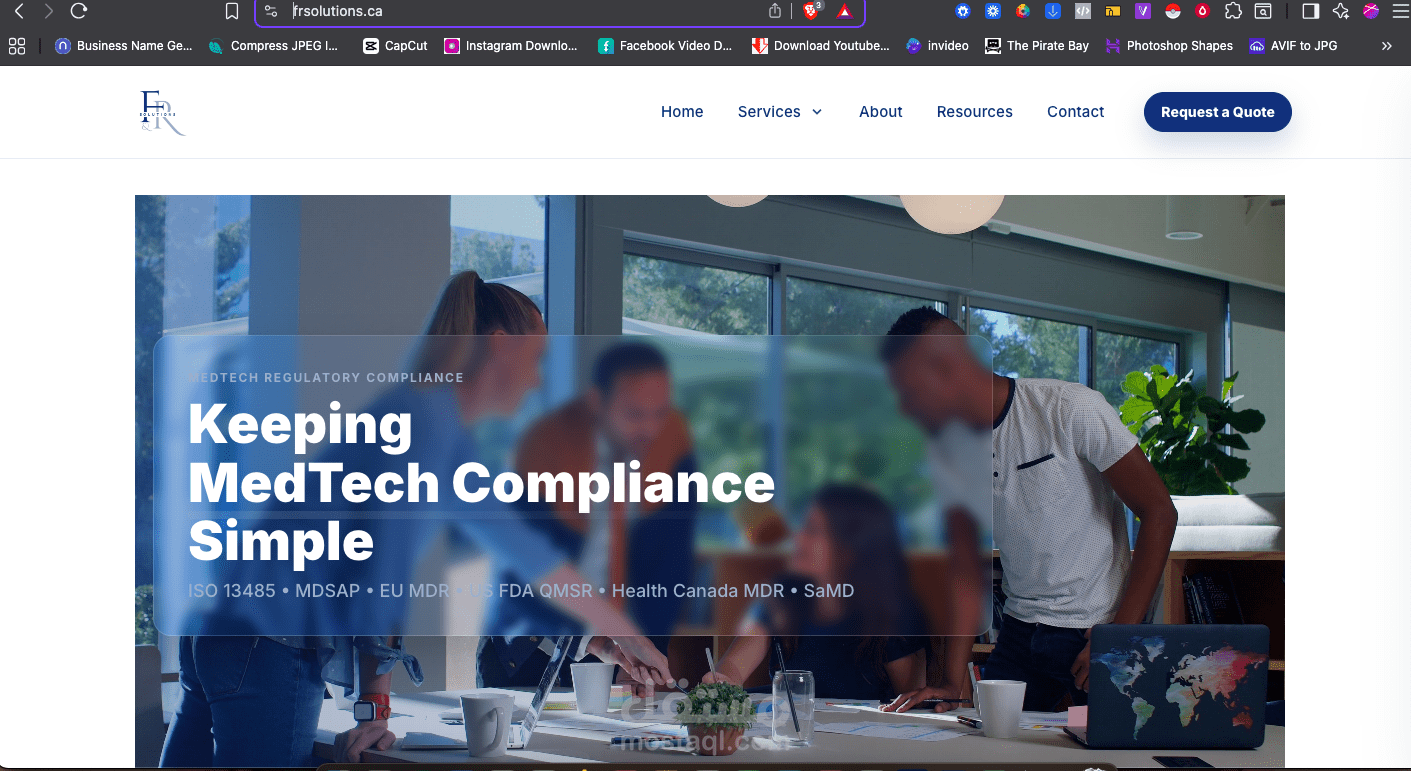Screen dimensions: 1411x771
Task: Open the Services nav menu label
Action: (769, 112)
